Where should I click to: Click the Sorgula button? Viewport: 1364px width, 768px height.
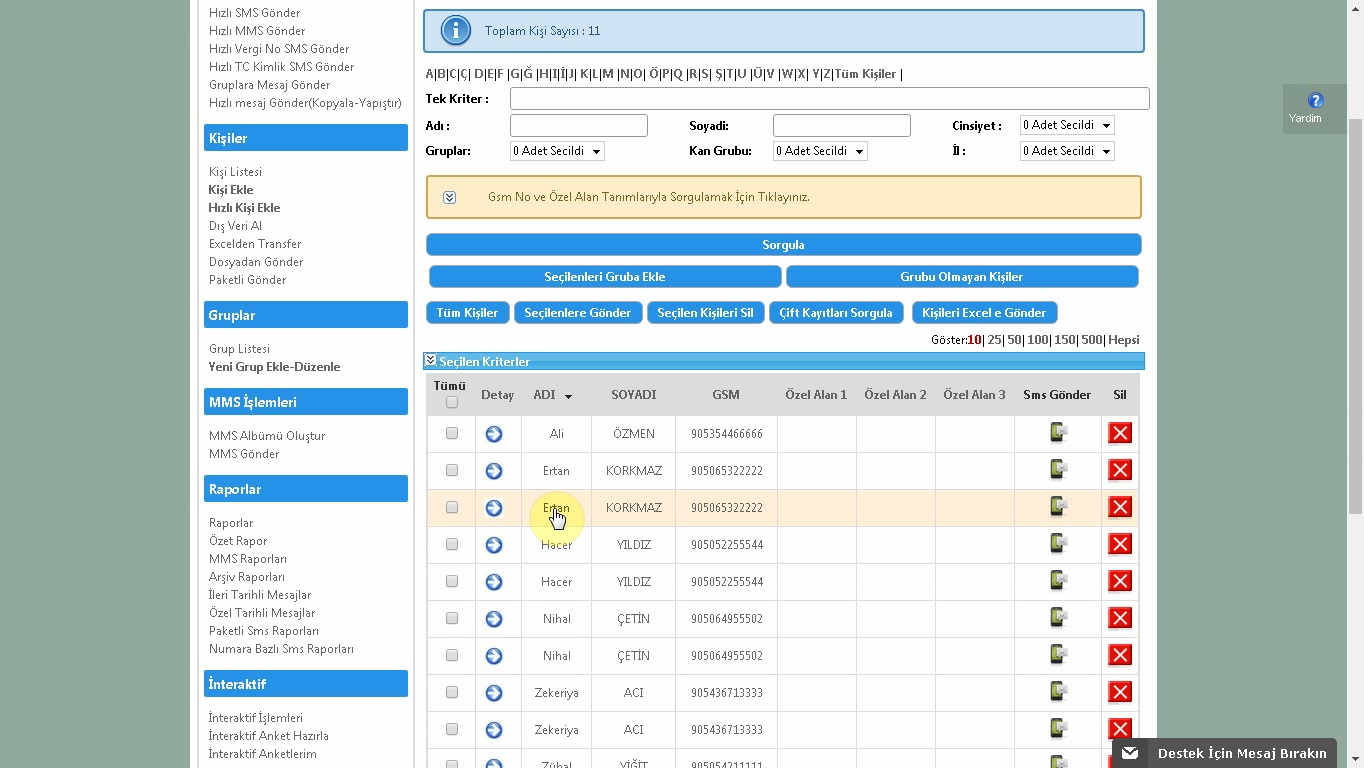coord(783,245)
